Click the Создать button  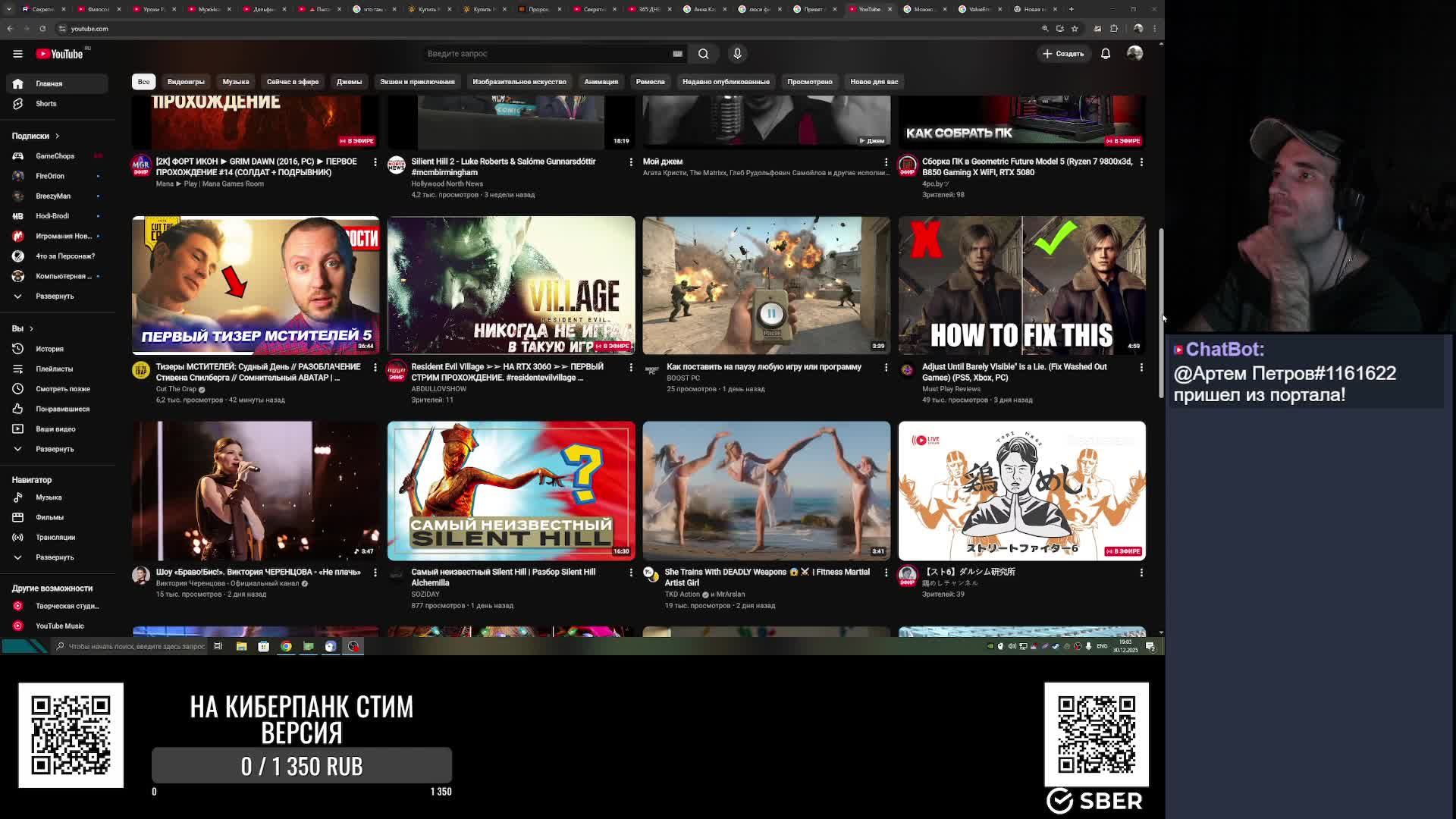point(1063,54)
